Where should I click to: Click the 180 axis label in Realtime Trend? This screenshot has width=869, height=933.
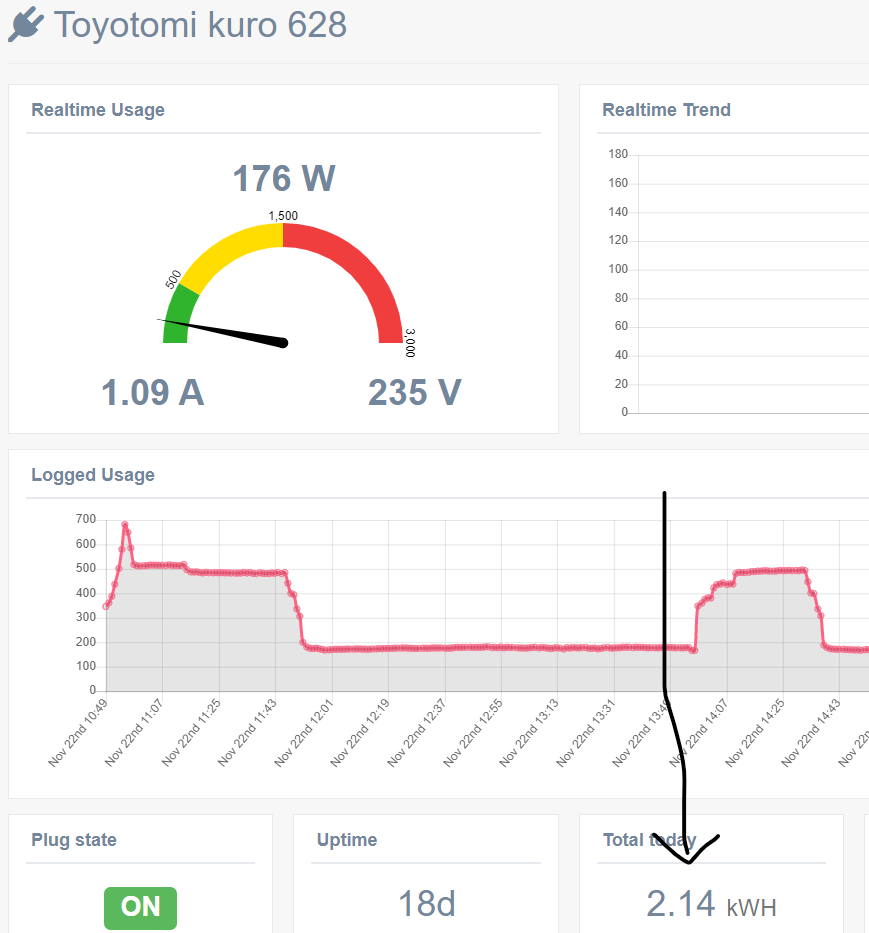tap(618, 154)
